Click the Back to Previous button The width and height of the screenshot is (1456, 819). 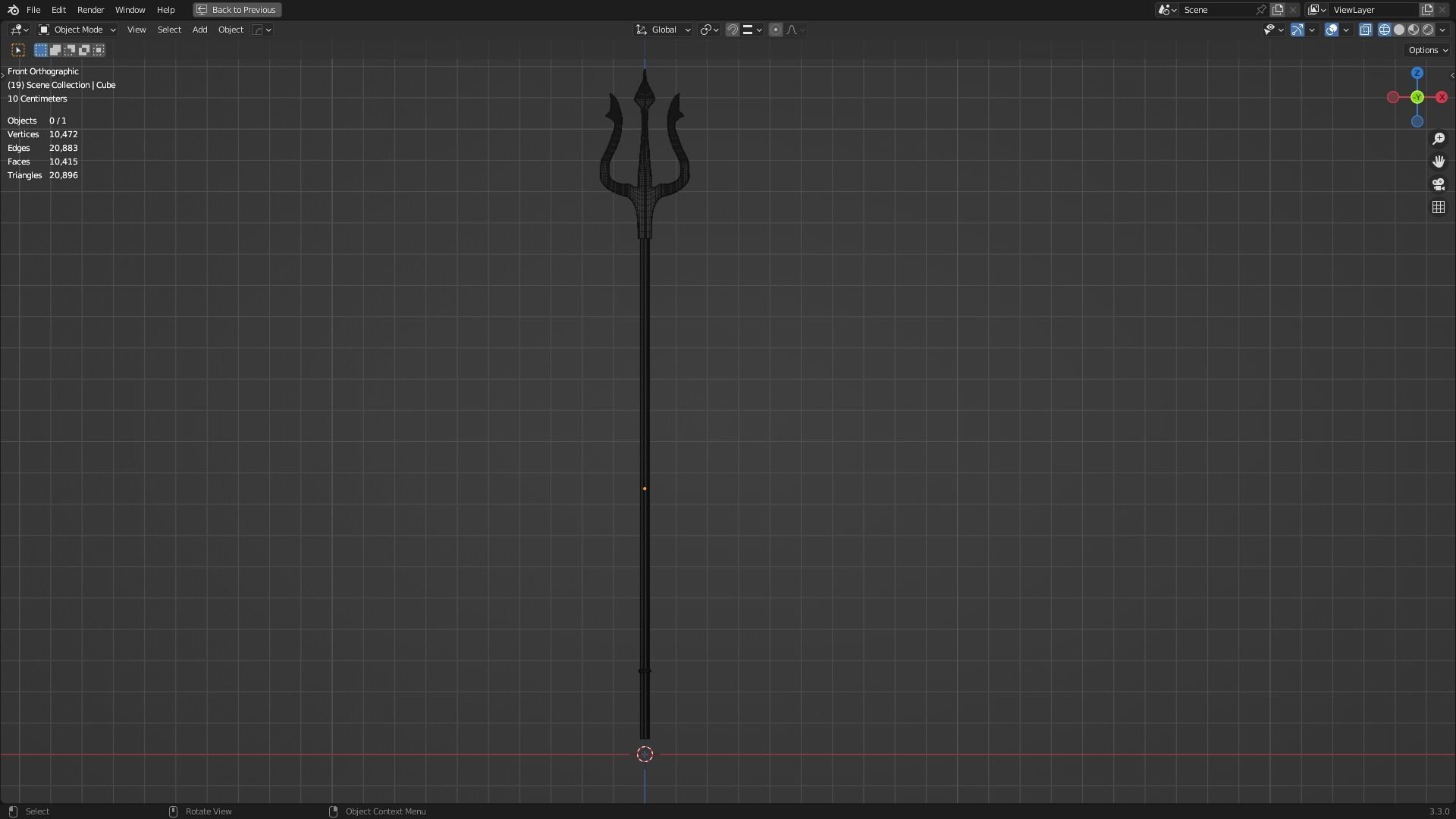pyautogui.click(x=237, y=10)
